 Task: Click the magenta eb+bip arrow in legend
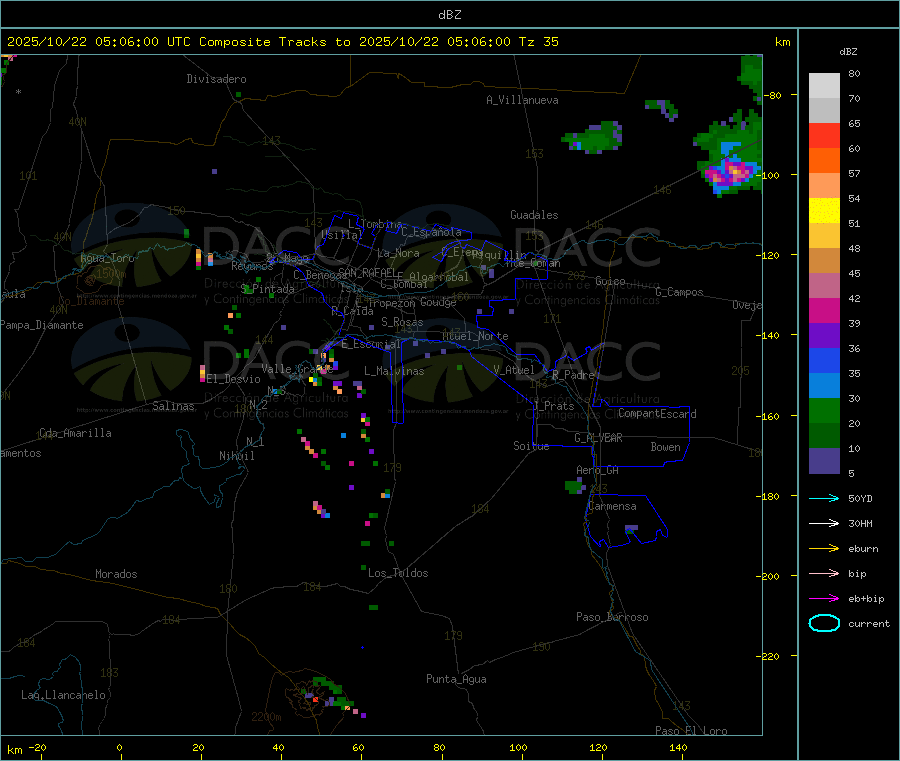click(x=824, y=599)
